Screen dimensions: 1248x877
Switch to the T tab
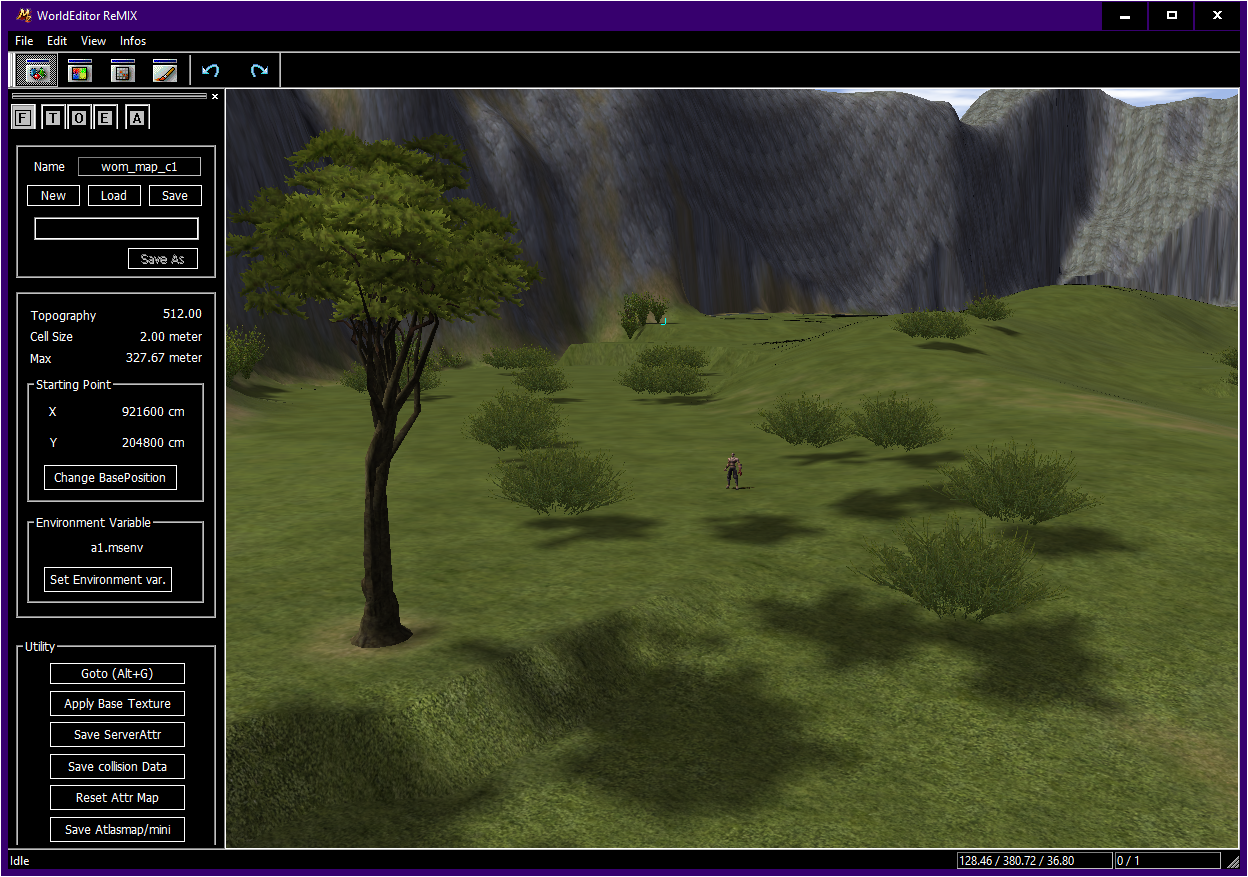point(52,117)
